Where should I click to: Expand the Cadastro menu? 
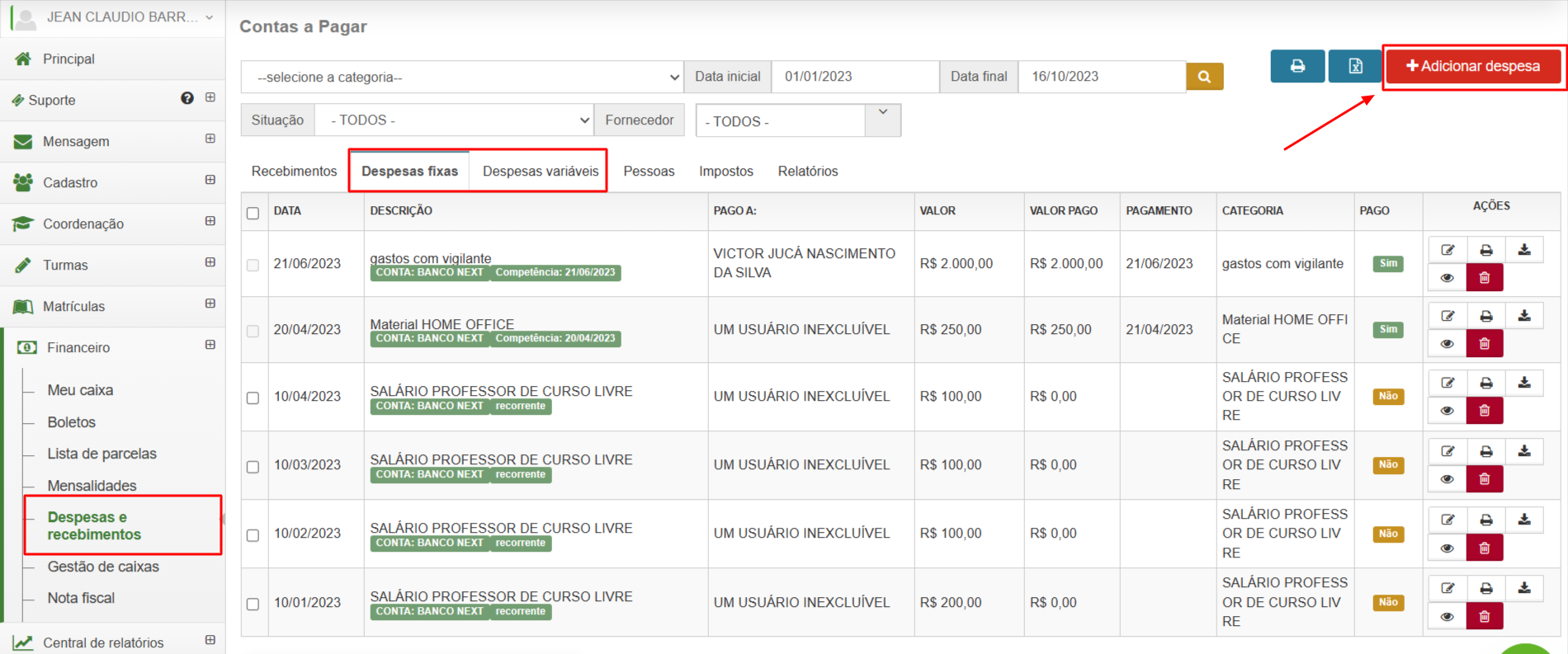pos(210,180)
